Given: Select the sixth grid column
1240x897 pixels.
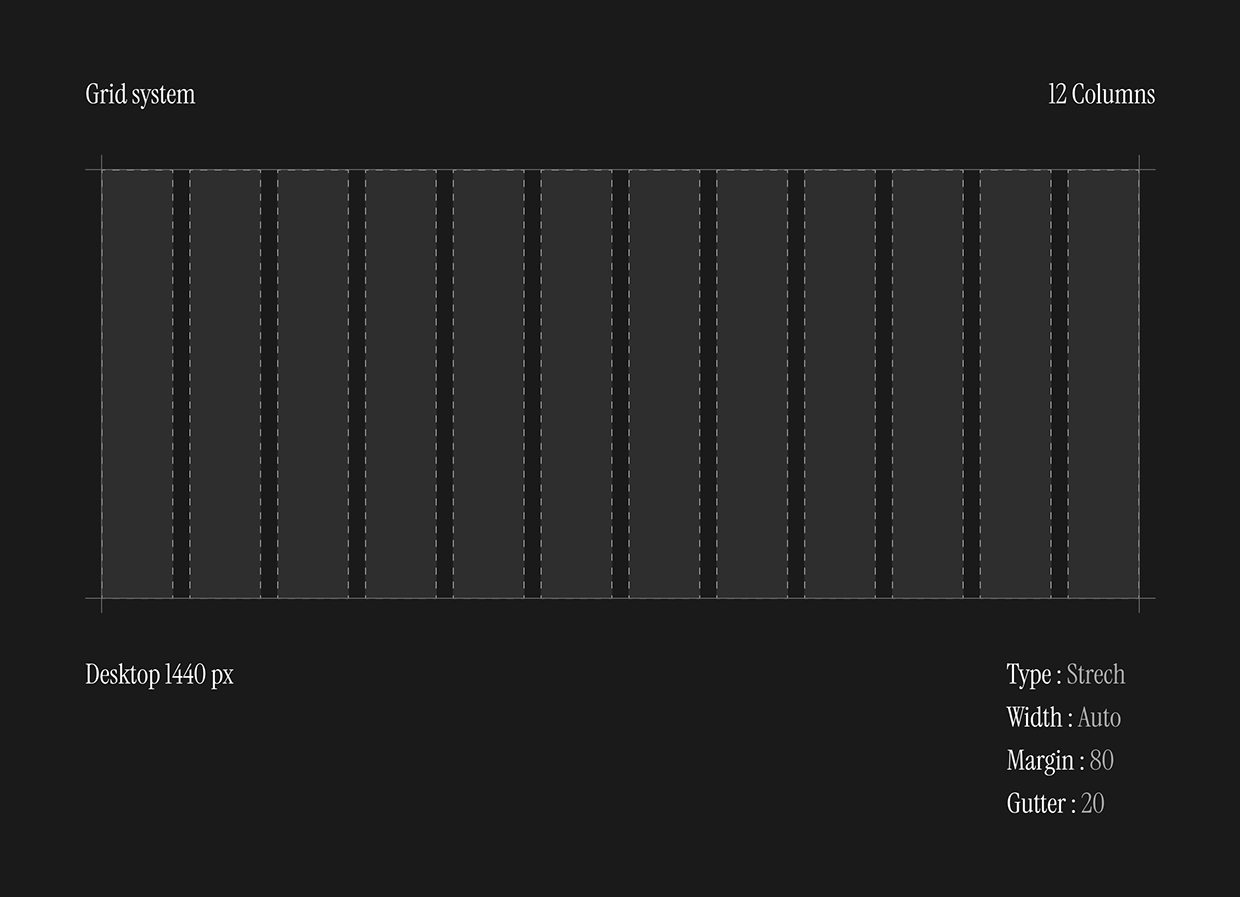Looking at the screenshot, I should point(576,384).
